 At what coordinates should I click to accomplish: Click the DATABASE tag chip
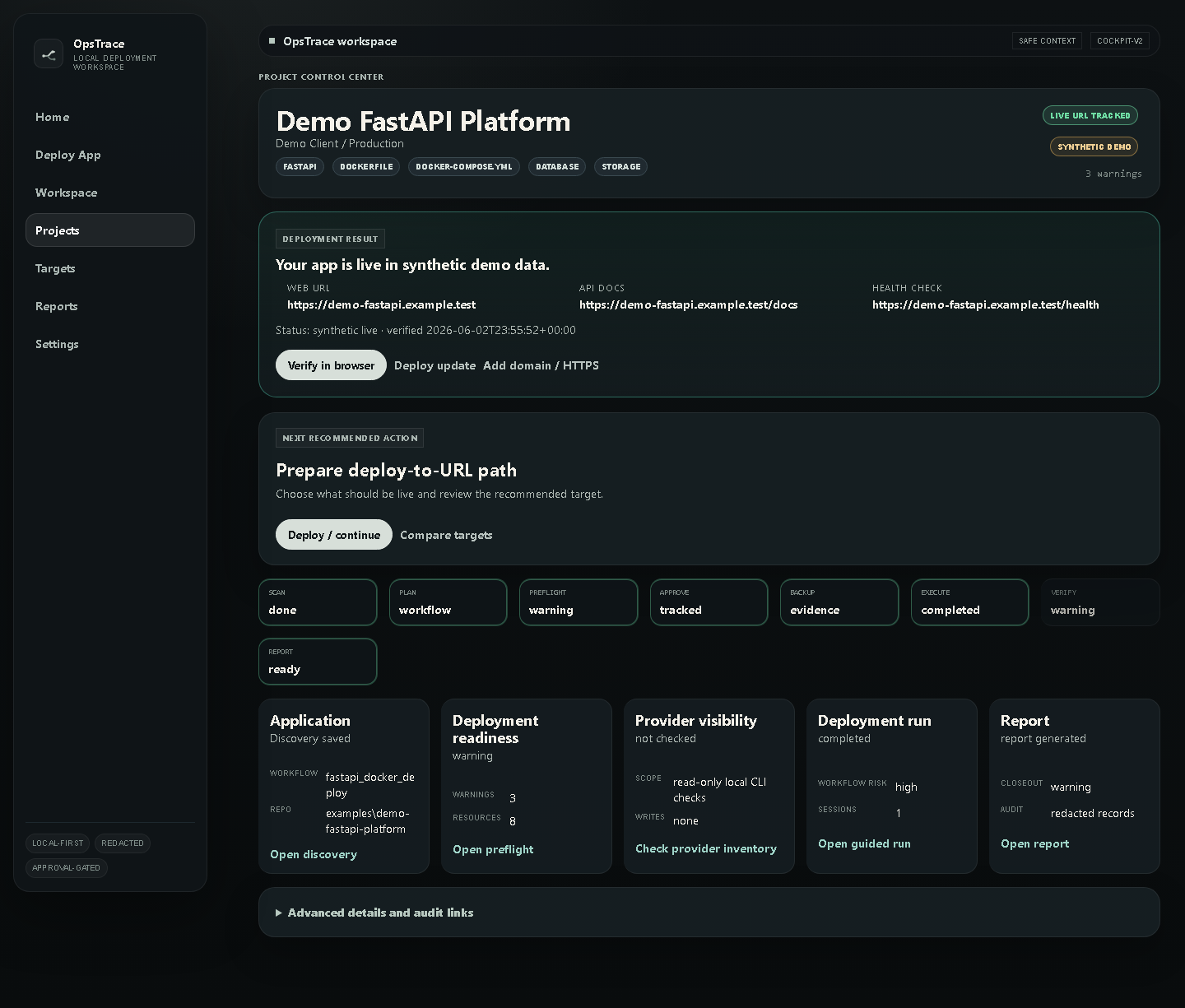557,167
